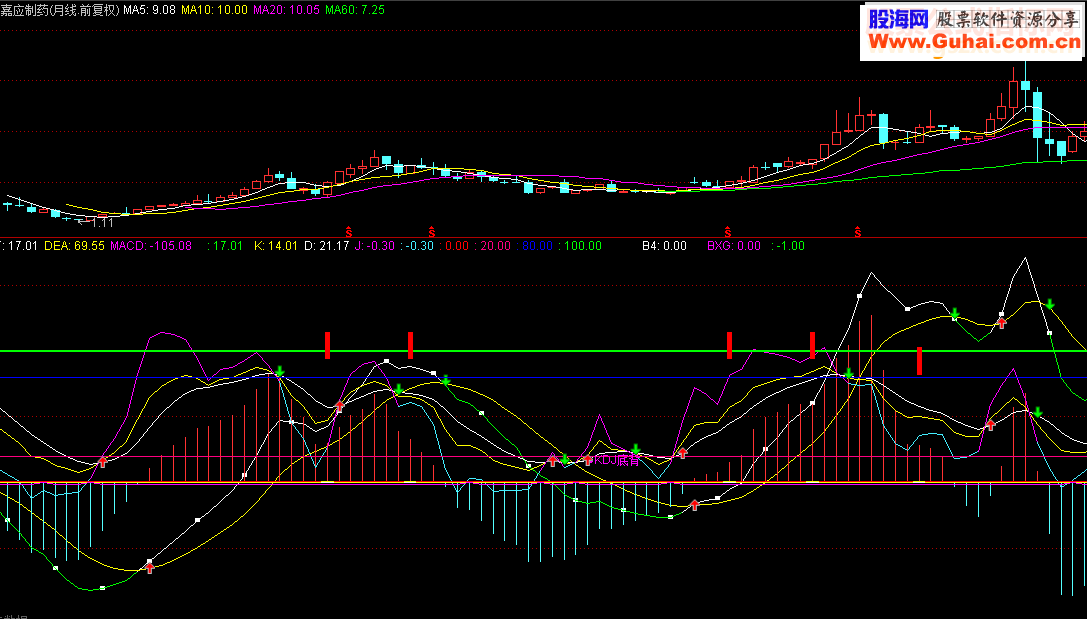Select the MA20: 10.05 moving average label

[286, 10]
